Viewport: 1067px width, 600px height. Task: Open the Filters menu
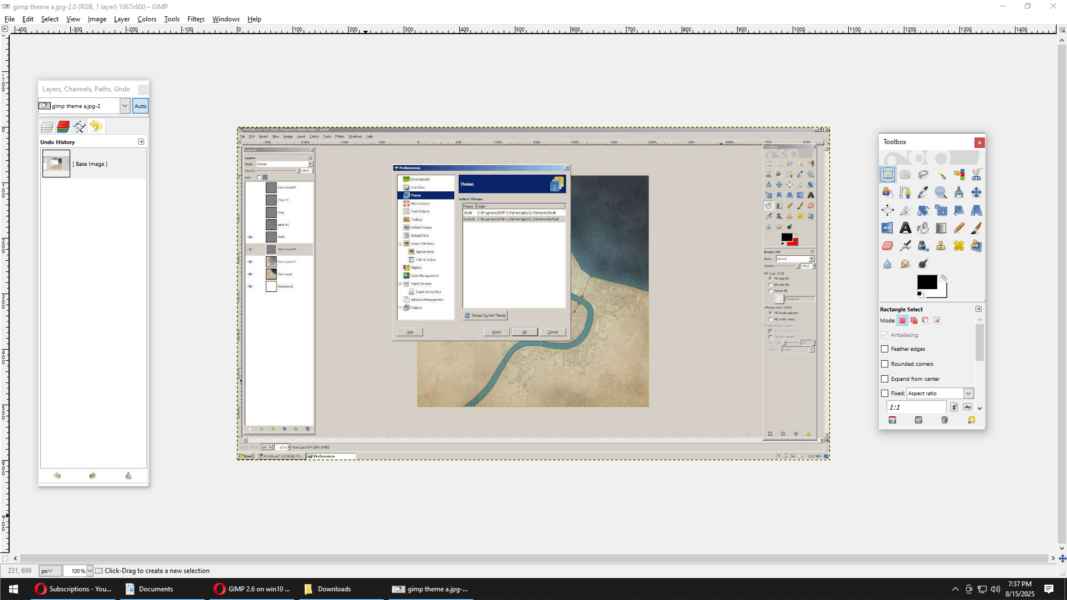195,19
